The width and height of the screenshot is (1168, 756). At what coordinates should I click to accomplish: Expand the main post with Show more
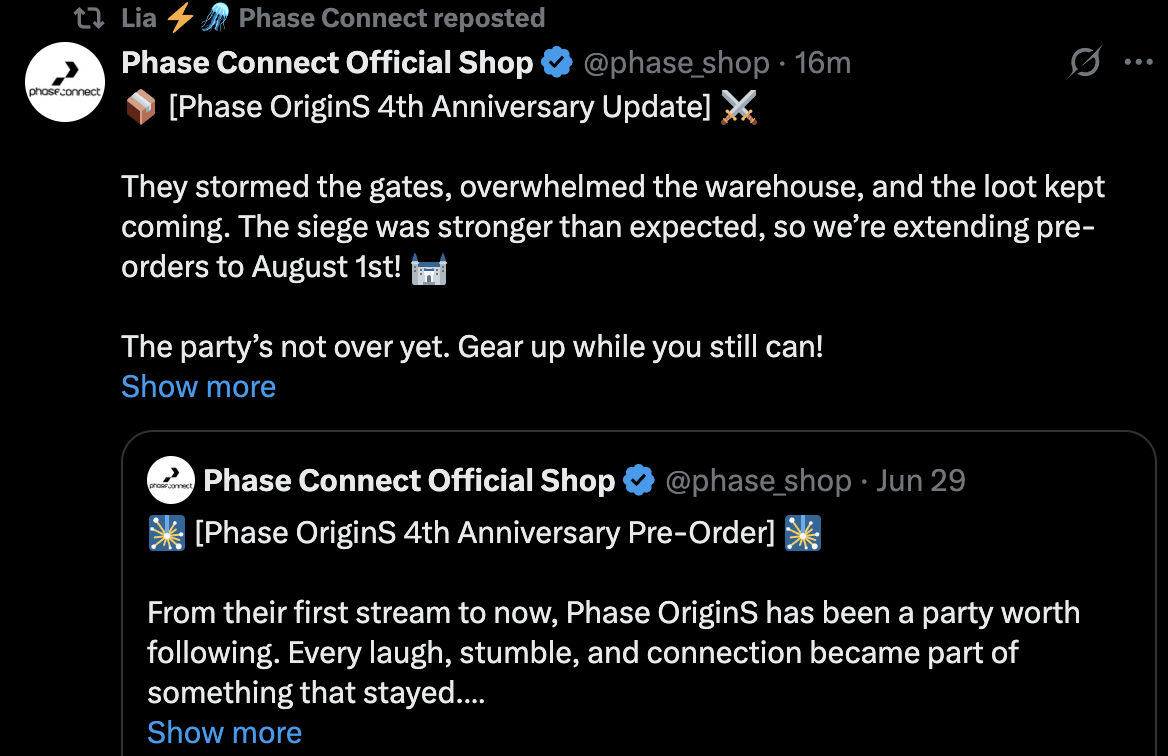pos(198,386)
